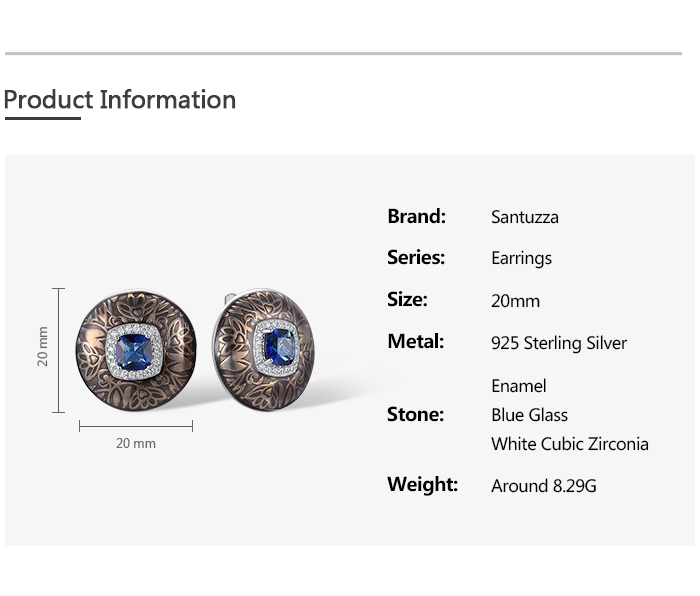Select the blue stone on right earring
Screen dimensions: 700x596
click(x=279, y=347)
